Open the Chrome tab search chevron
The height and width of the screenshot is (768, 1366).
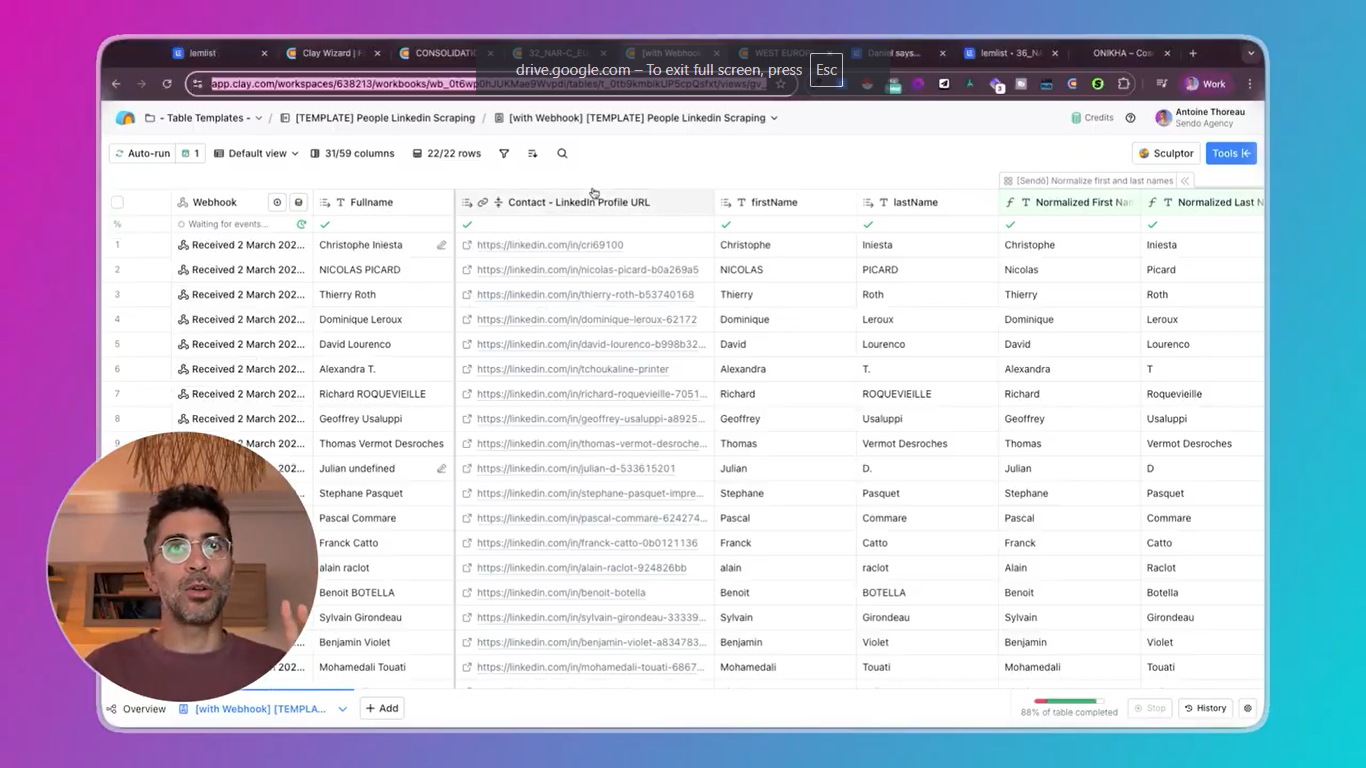1250,53
